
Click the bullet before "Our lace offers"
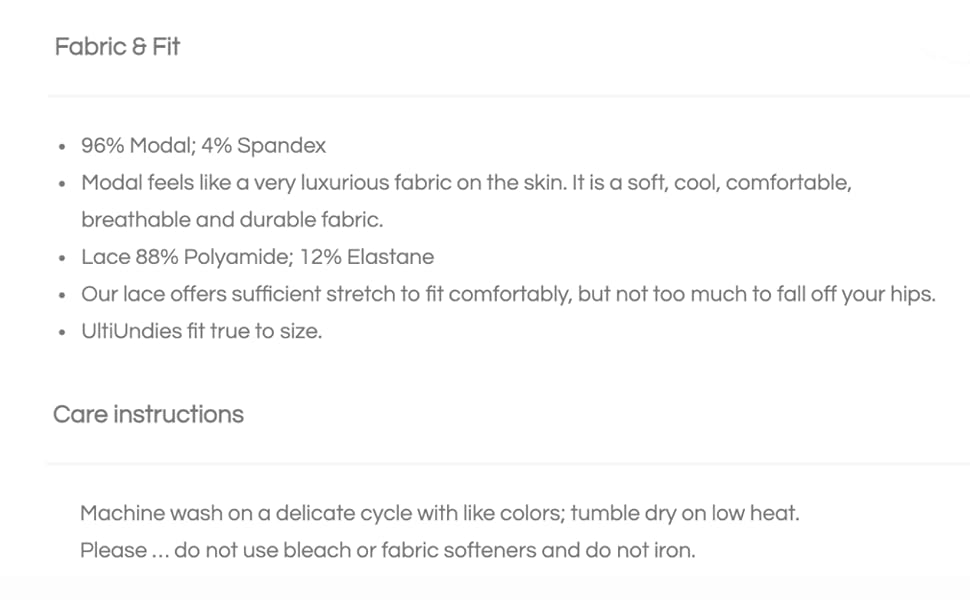point(63,295)
